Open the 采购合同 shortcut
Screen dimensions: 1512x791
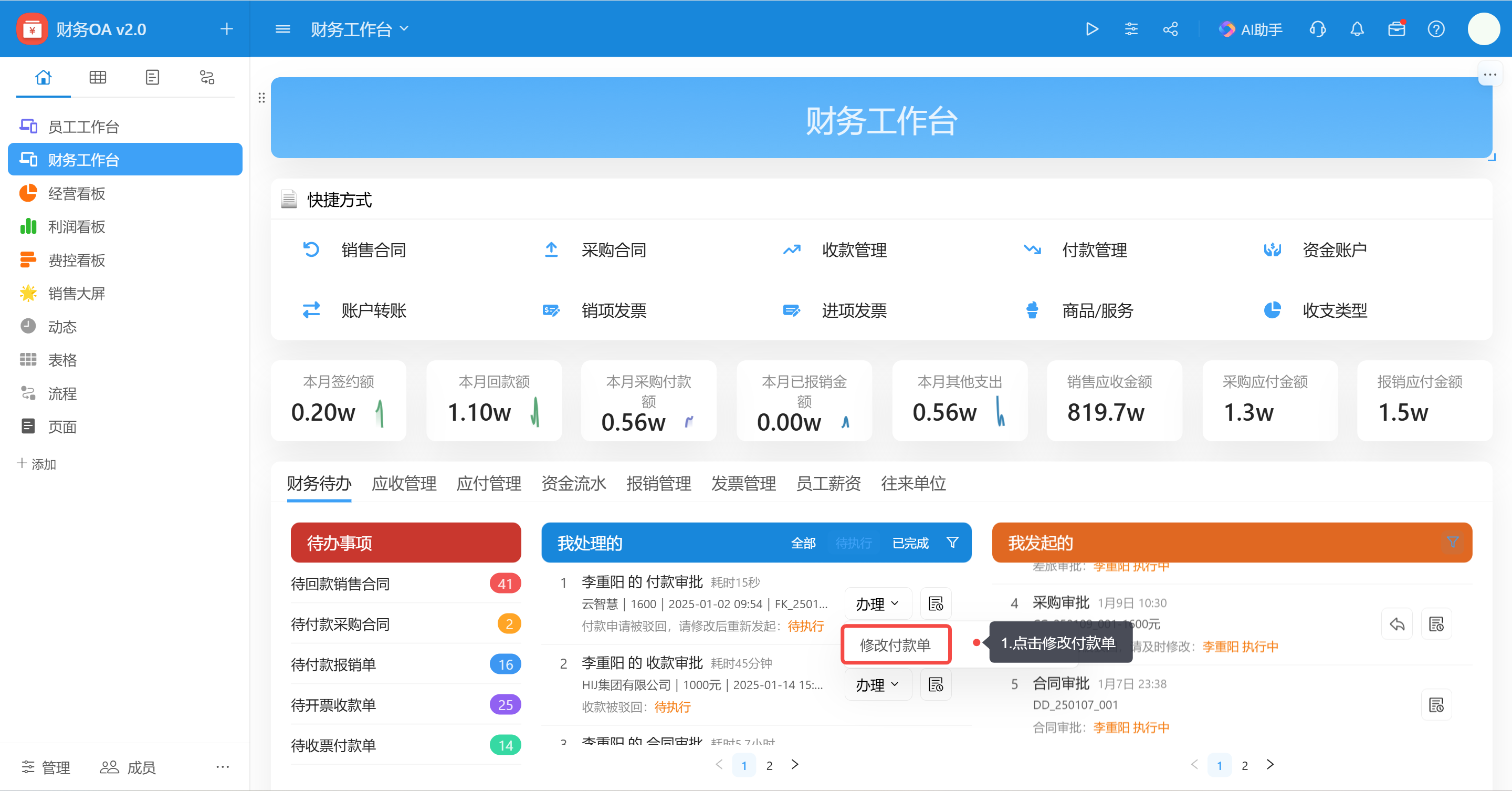tap(595, 250)
